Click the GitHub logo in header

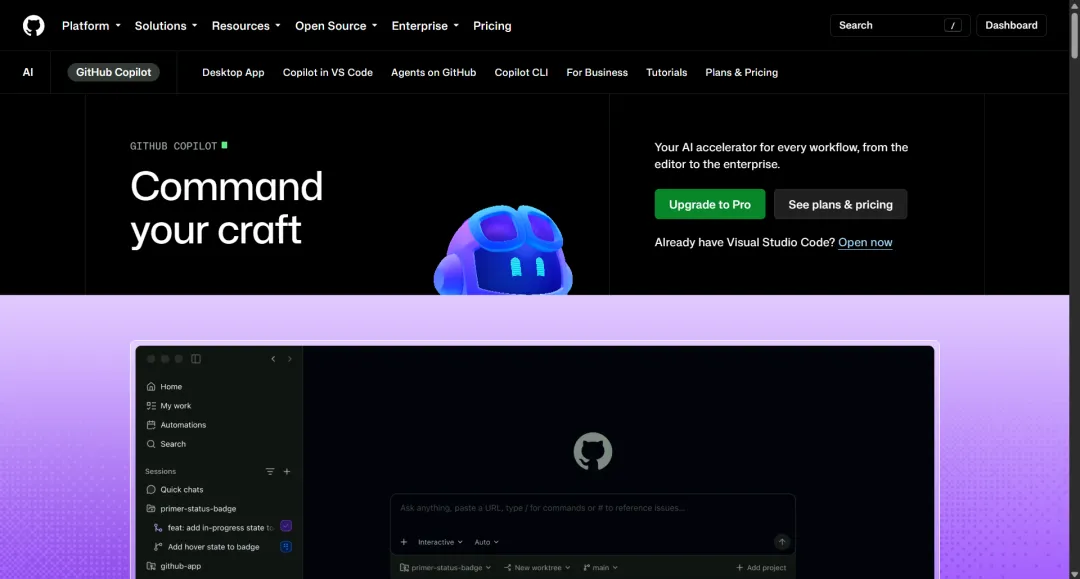tap(33, 25)
